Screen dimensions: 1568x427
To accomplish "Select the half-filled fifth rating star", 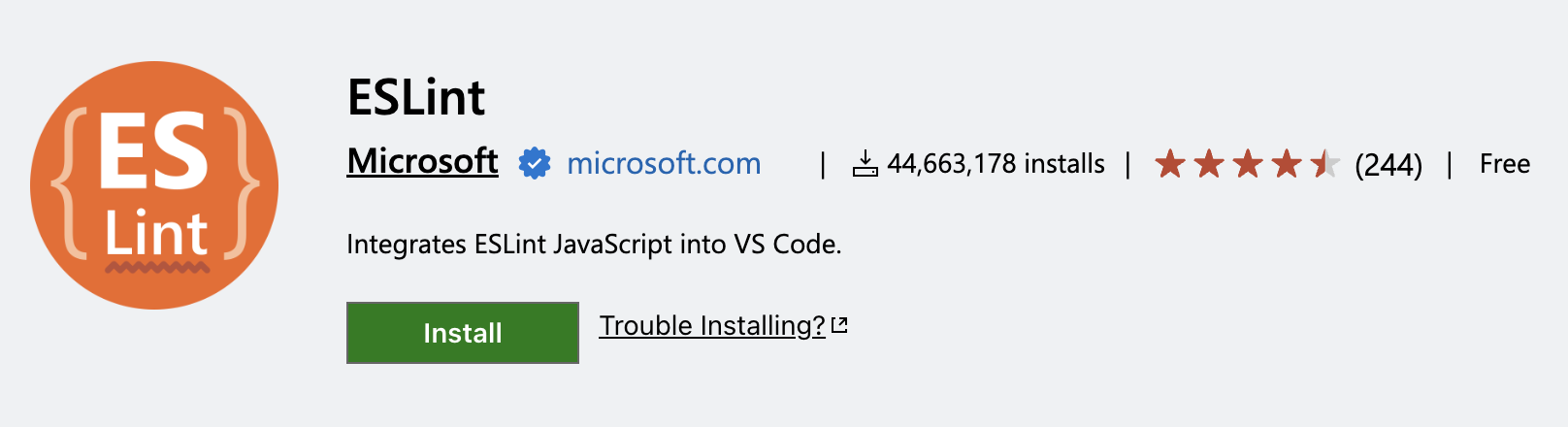I will (1325, 163).
